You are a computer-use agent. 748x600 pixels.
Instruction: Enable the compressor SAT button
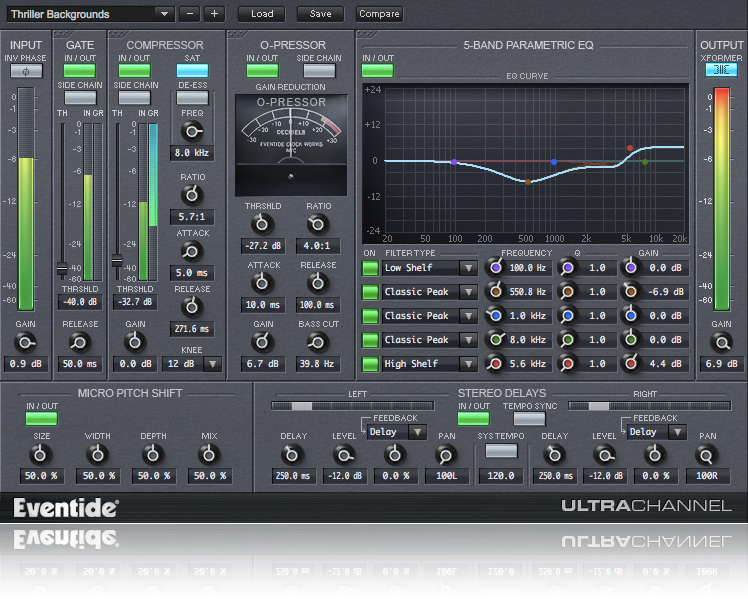[x=192, y=71]
